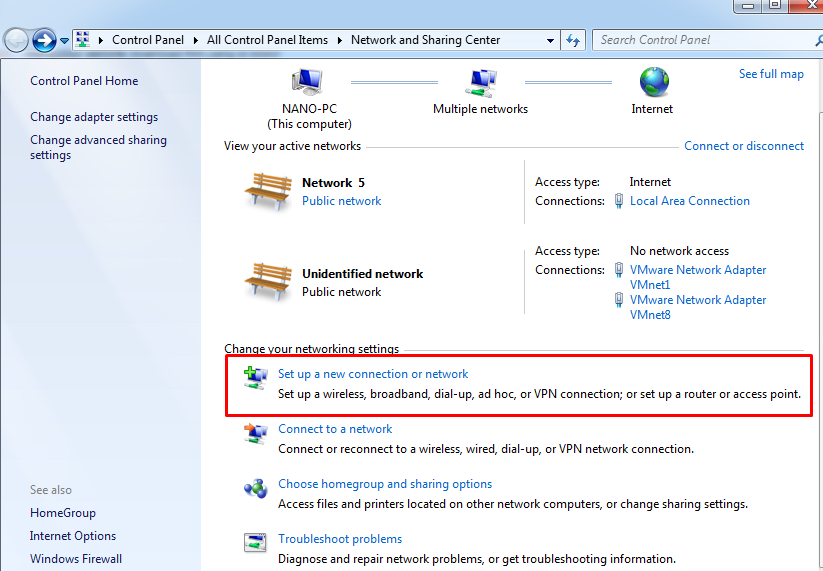This screenshot has height=571, width=823.
Task: Click the Control Panel address bar icon
Action: click(x=83, y=40)
